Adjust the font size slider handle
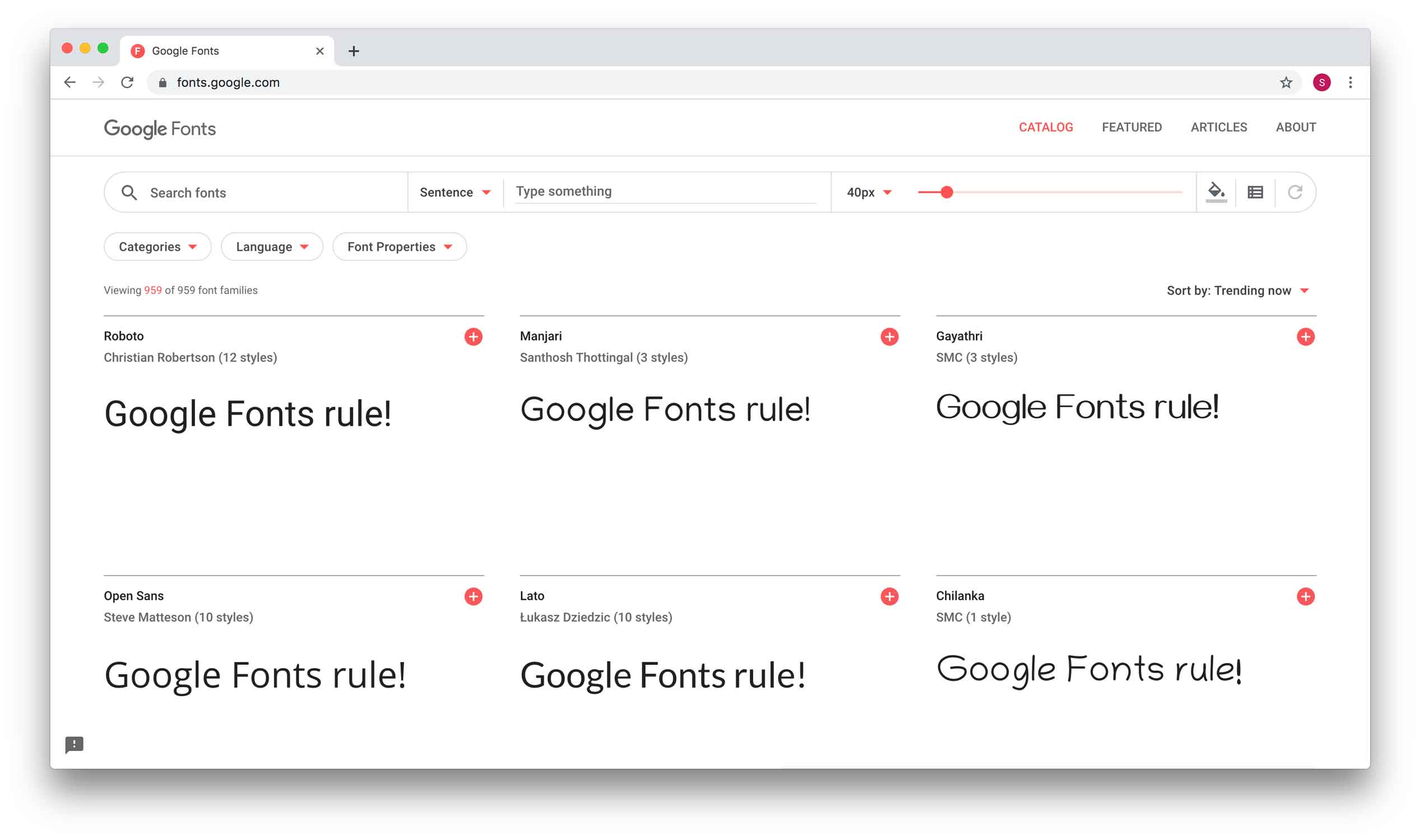This screenshot has height=840, width=1420. coord(946,193)
